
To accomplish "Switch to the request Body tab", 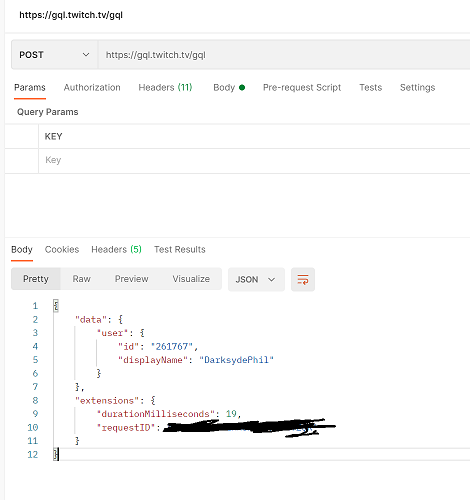I will (x=229, y=87).
